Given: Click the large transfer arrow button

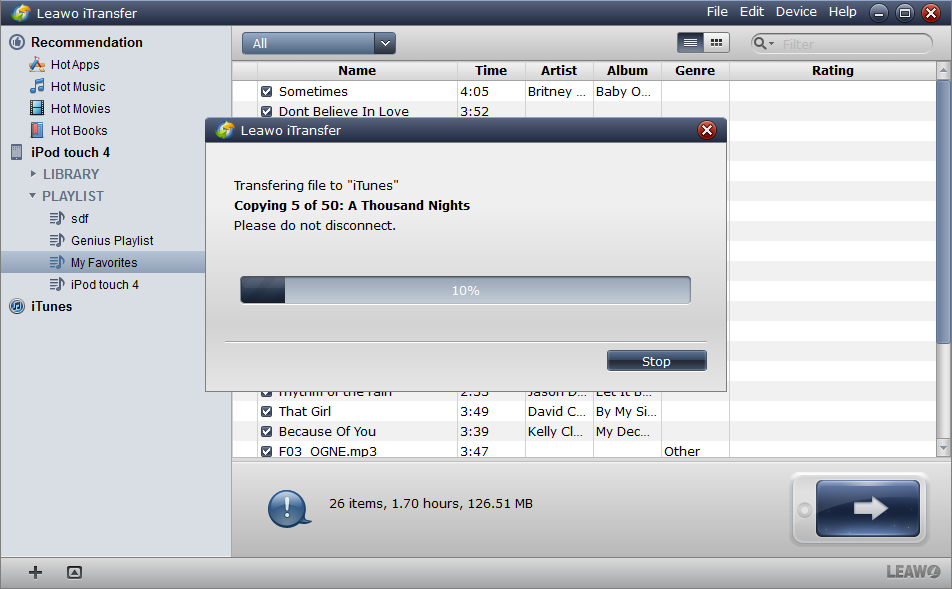Looking at the screenshot, I should click(868, 508).
